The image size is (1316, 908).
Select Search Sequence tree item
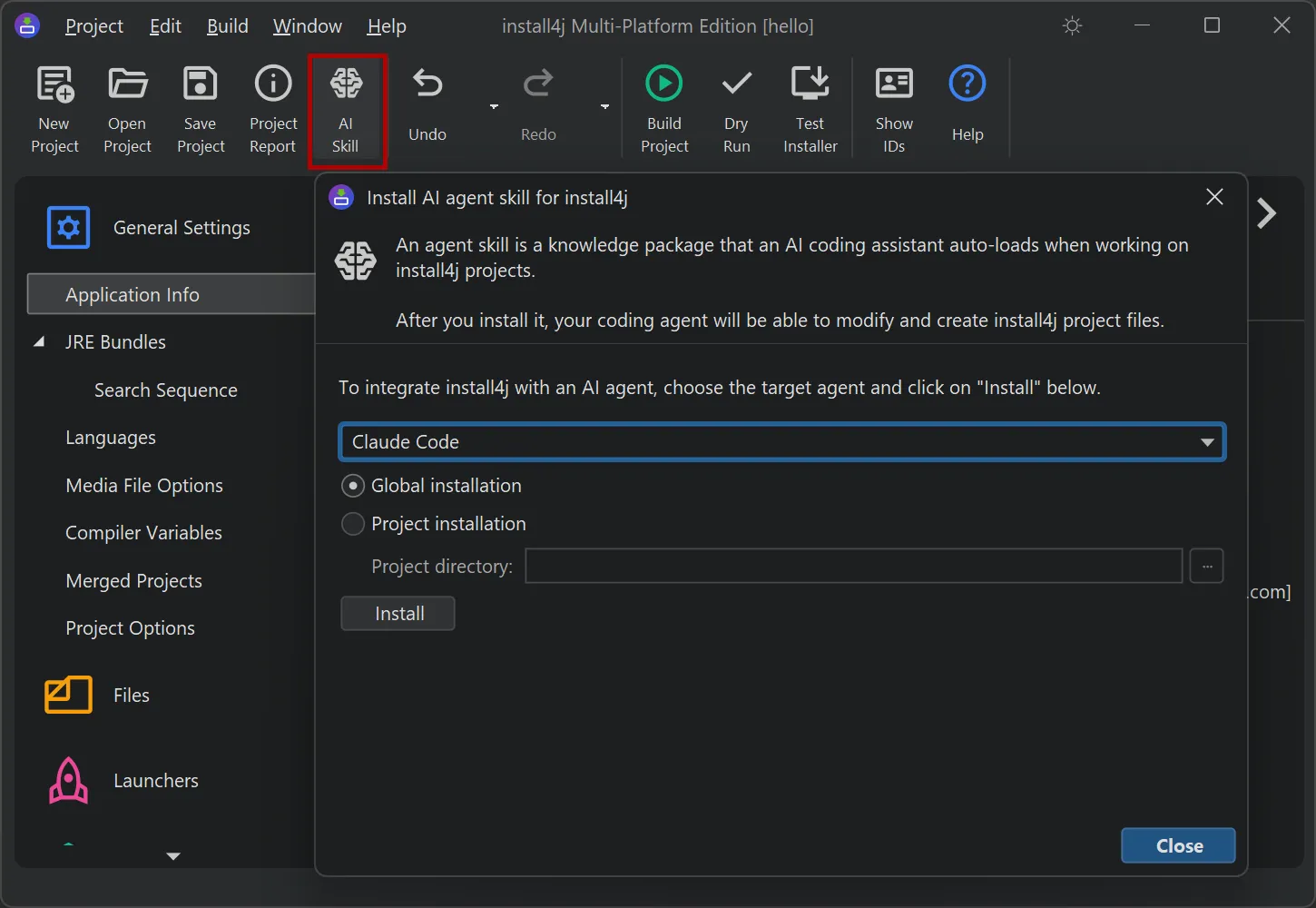click(166, 390)
